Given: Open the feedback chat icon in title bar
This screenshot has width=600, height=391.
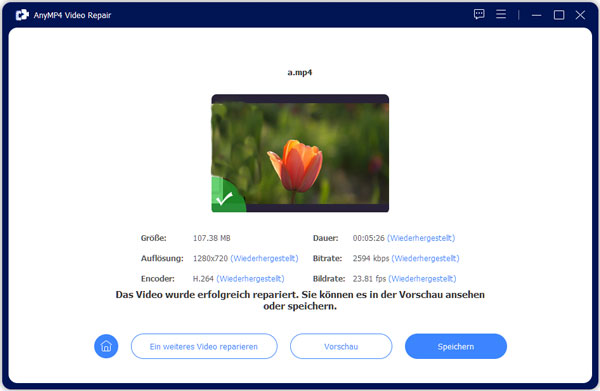Looking at the screenshot, I should pyautogui.click(x=479, y=15).
